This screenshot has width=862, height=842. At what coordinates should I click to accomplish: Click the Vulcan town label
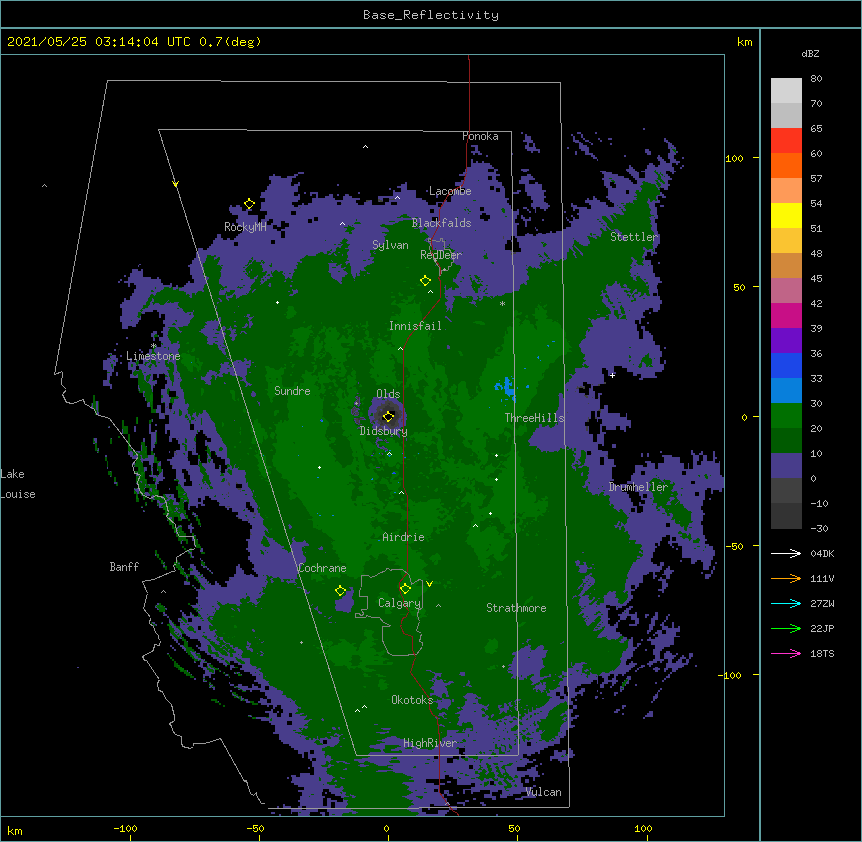[543, 792]
